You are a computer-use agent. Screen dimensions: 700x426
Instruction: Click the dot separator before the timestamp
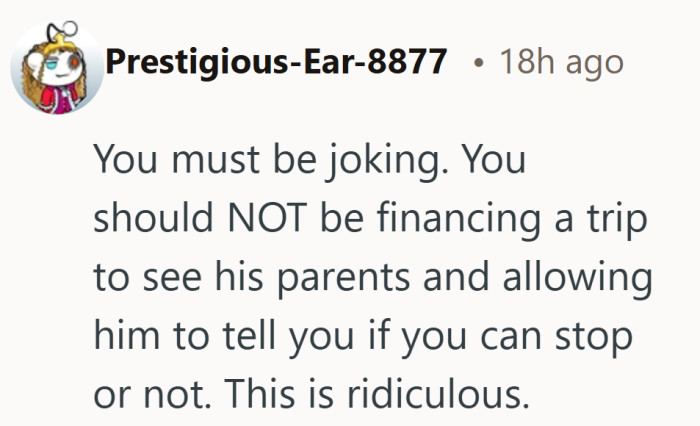coord(480,63)
